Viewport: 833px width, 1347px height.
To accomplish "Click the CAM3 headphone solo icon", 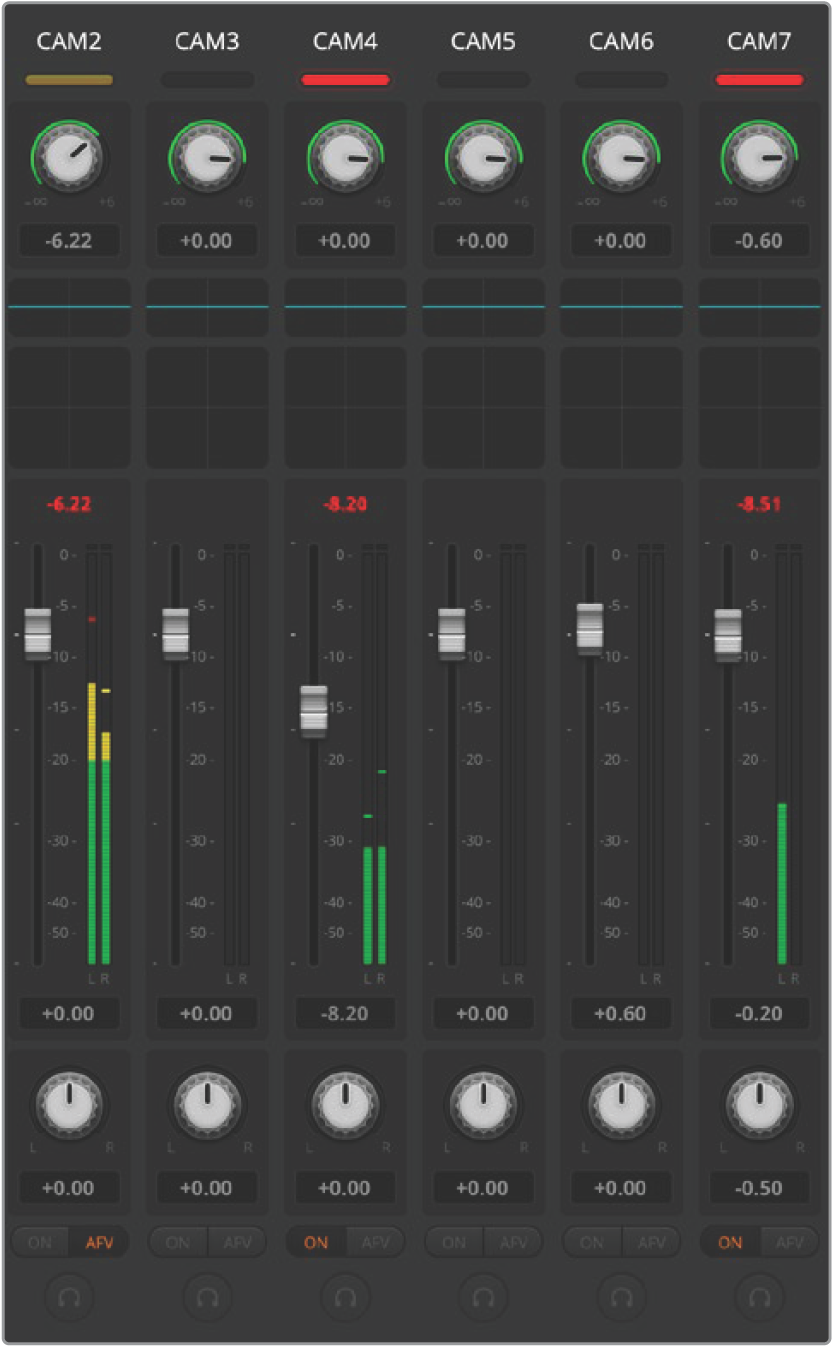I will 207,1297.
